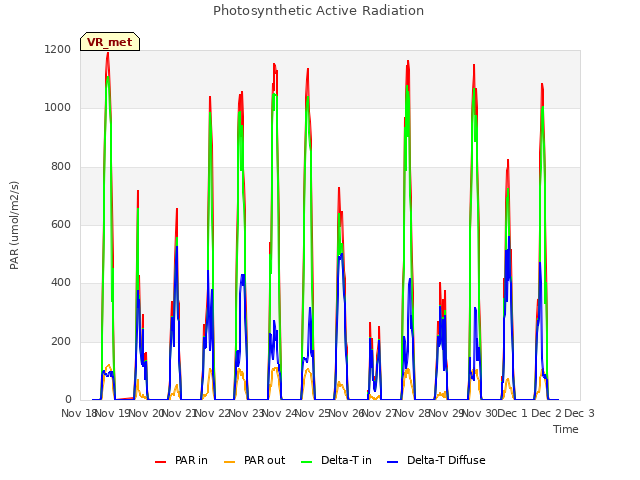
Task: Click the 1000 y-axis tick label
Action: click(x=58, y=108)
